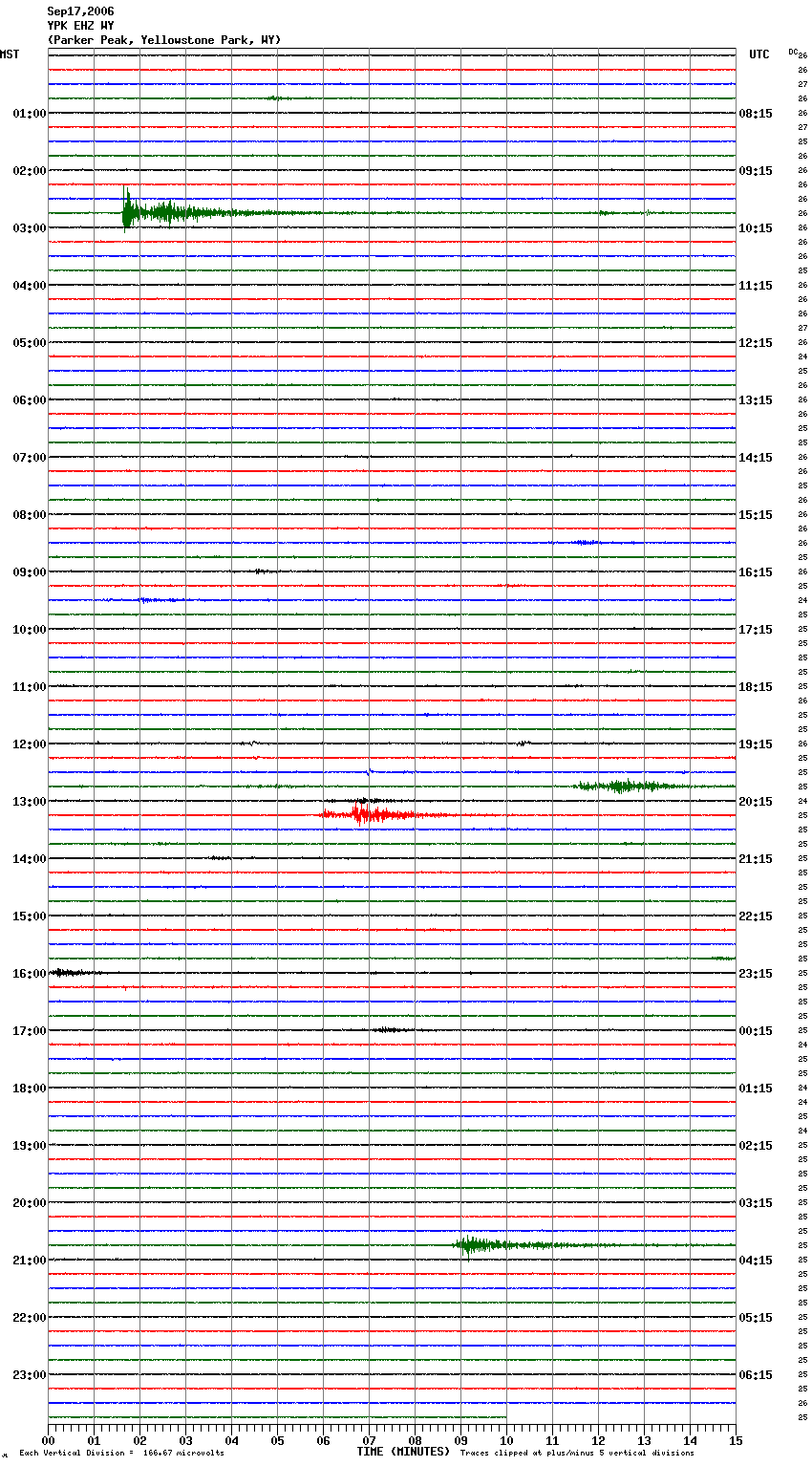Screen dimensions: 812x1466
Task: Click the 04:15 UTC time label
Action: (756, 1261)
